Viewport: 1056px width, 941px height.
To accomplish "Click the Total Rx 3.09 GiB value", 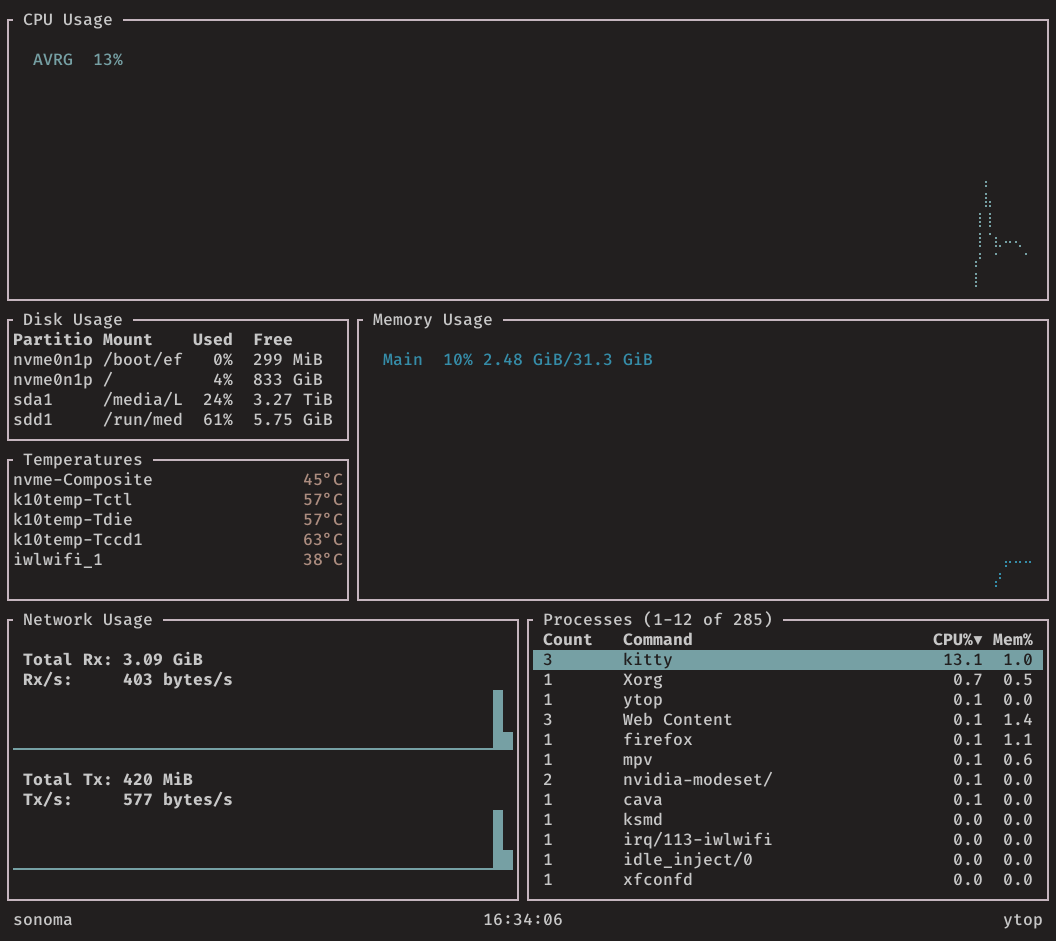I will pyautogui.click(x=112, y=659).
